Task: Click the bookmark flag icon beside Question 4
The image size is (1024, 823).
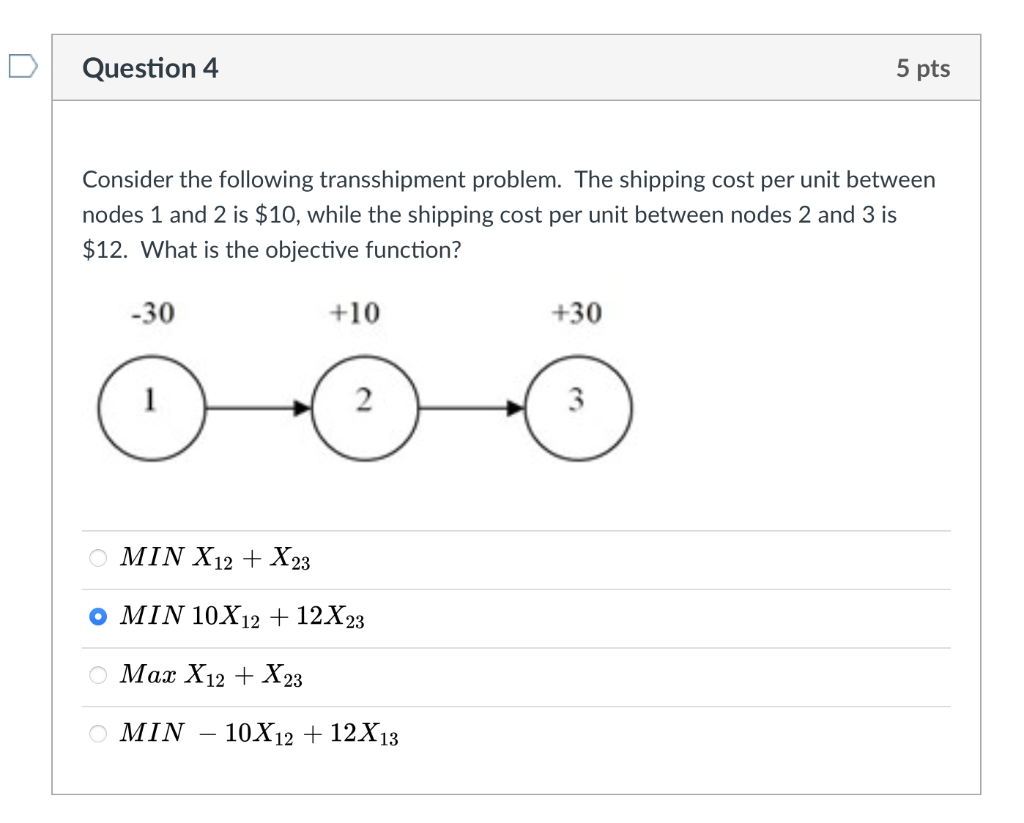Action: coord(24,67)
